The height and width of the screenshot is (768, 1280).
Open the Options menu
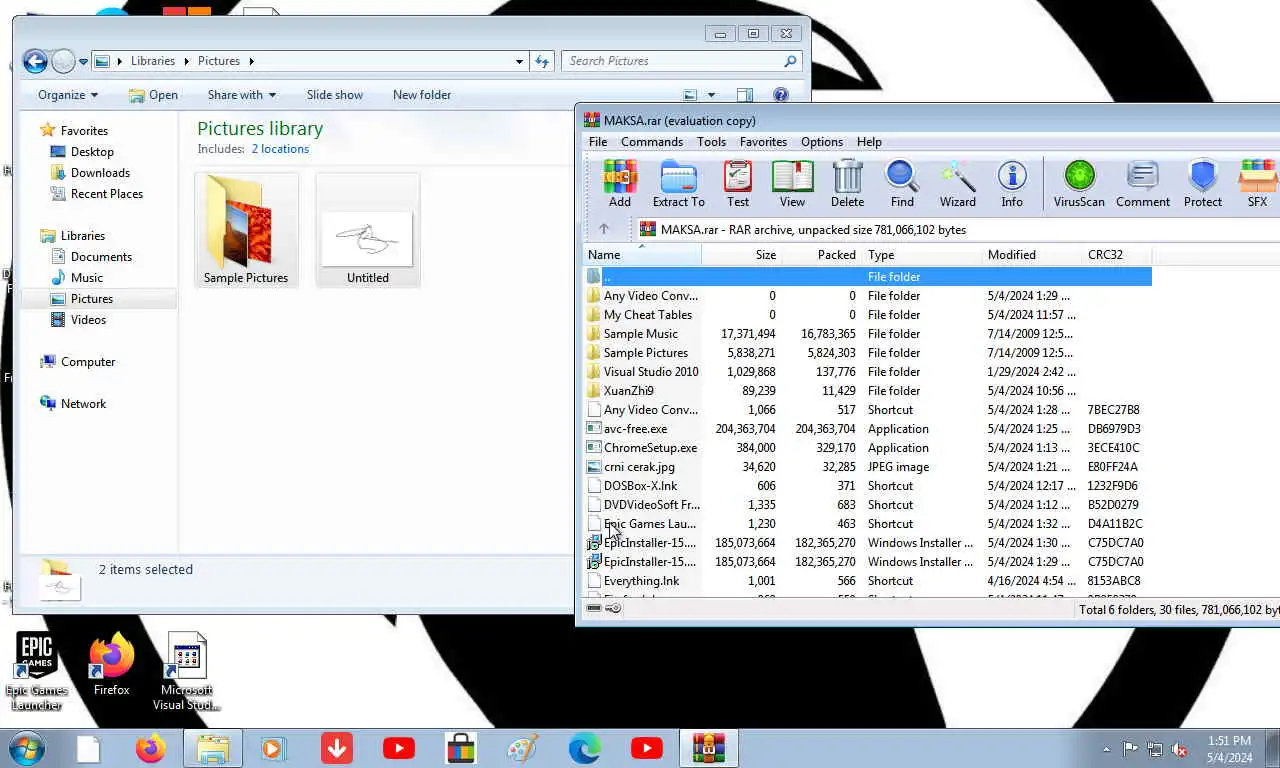coord(822,142)
